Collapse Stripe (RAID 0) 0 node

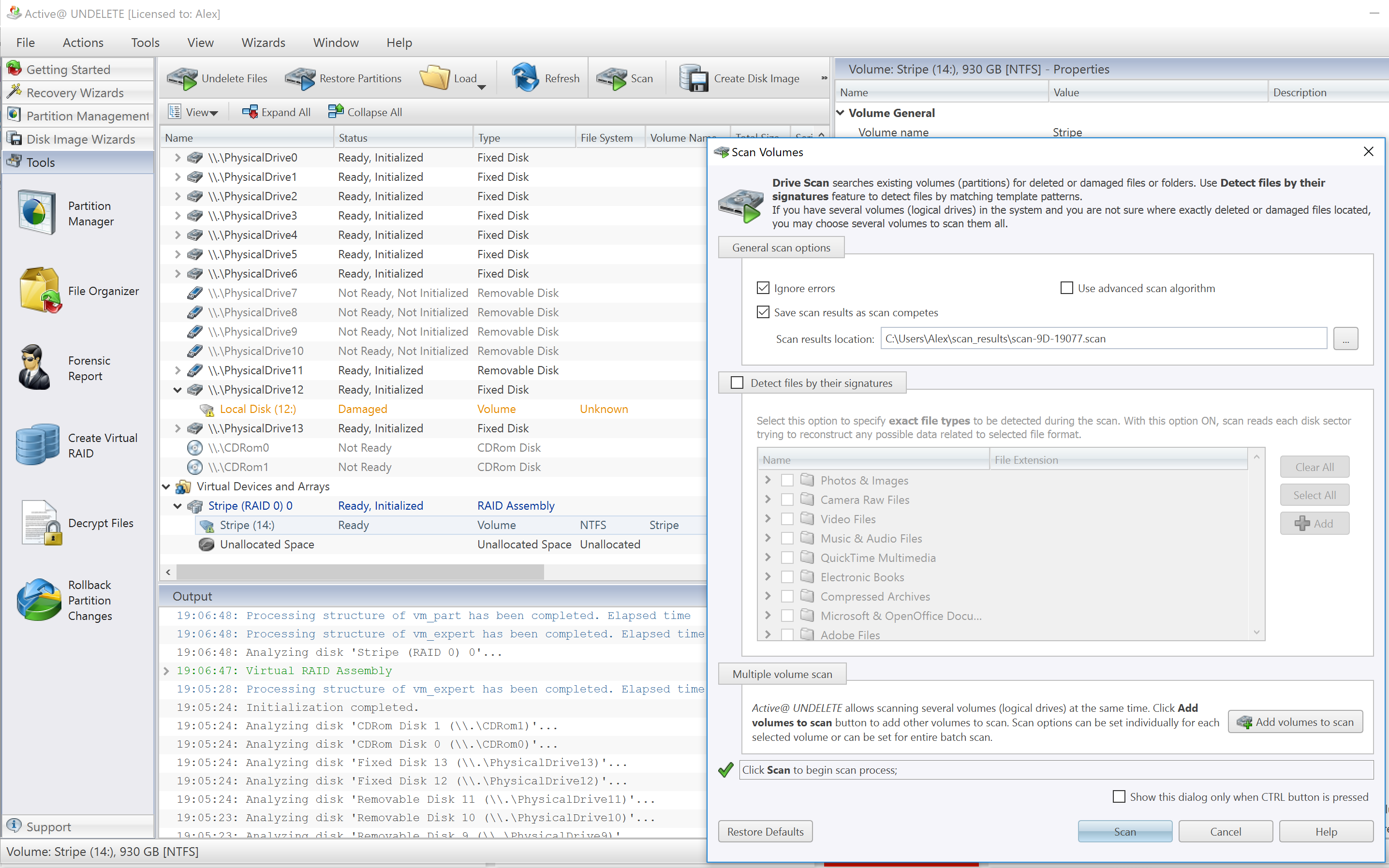click(x=177, y=506)
